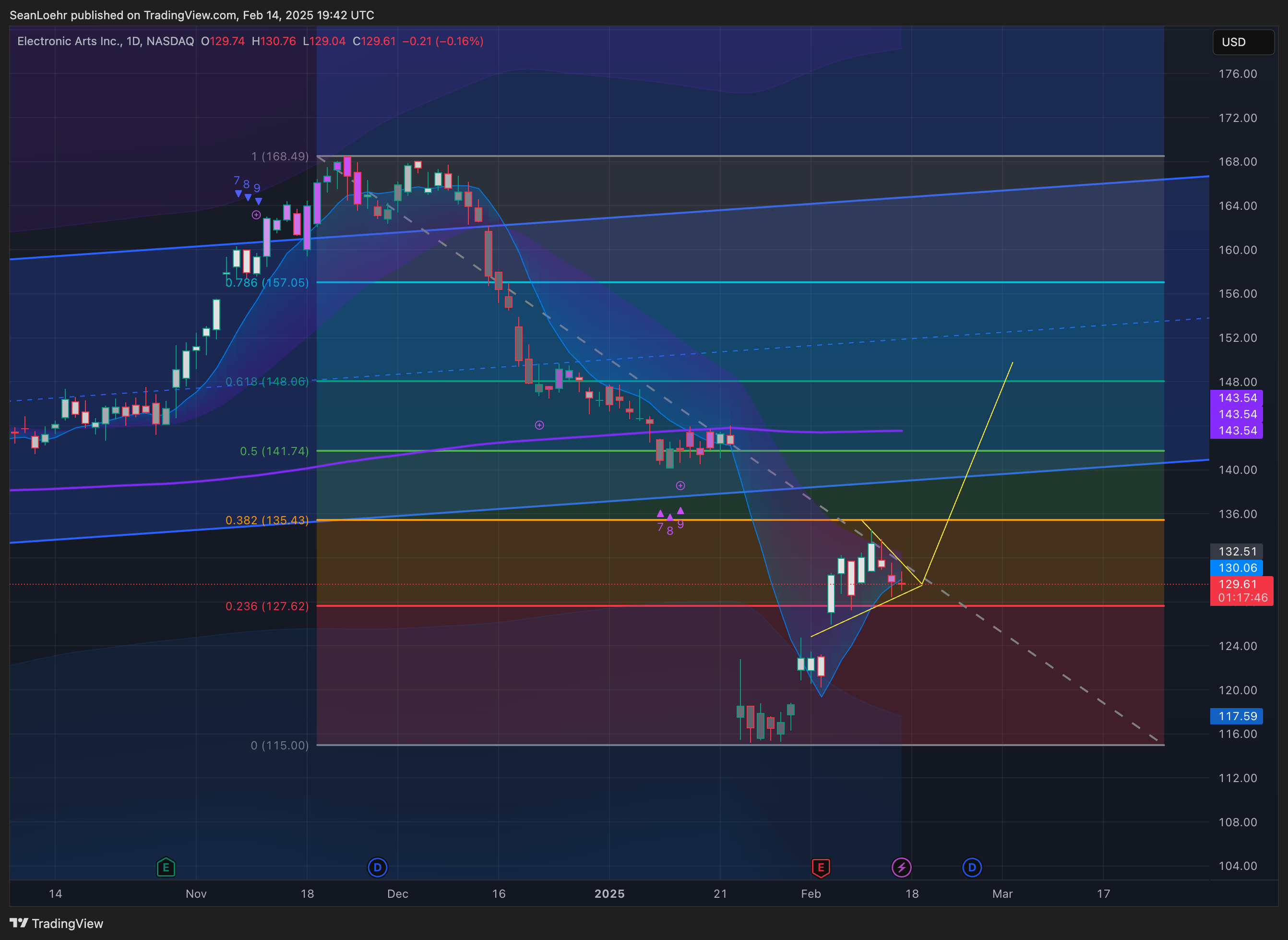Screen dimensions: 1288x940
Task: Click the Fibonacci label 0.786 (157.05)
Action: click(x=267, y=282)
